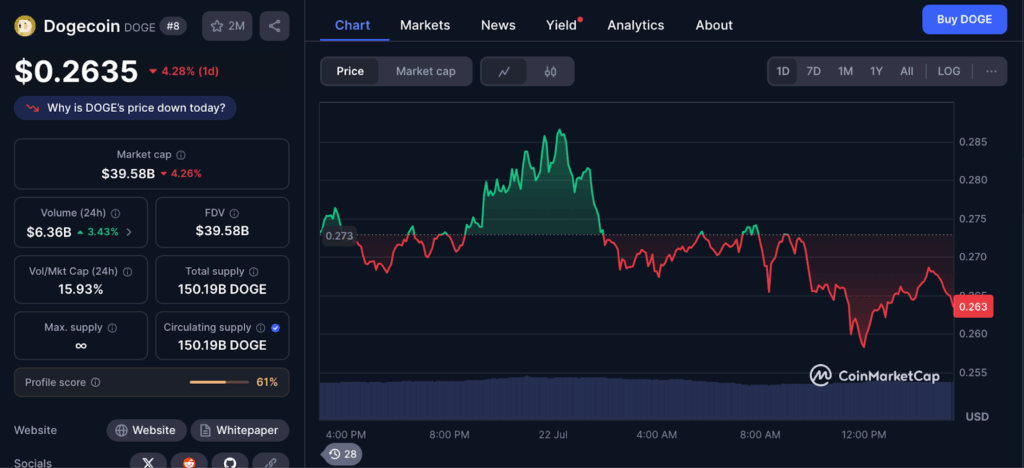Open the X (Twitter) social link
1024x468 pixels.
(x=148, y=462)
